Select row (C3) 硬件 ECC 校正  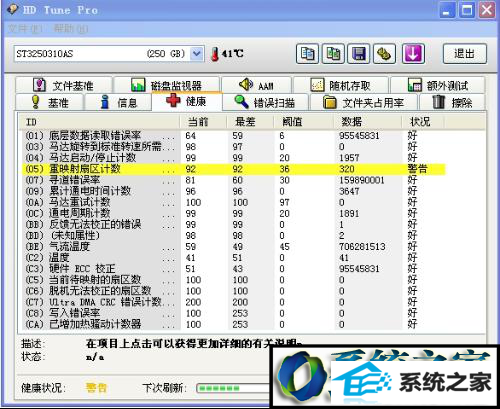233,269
